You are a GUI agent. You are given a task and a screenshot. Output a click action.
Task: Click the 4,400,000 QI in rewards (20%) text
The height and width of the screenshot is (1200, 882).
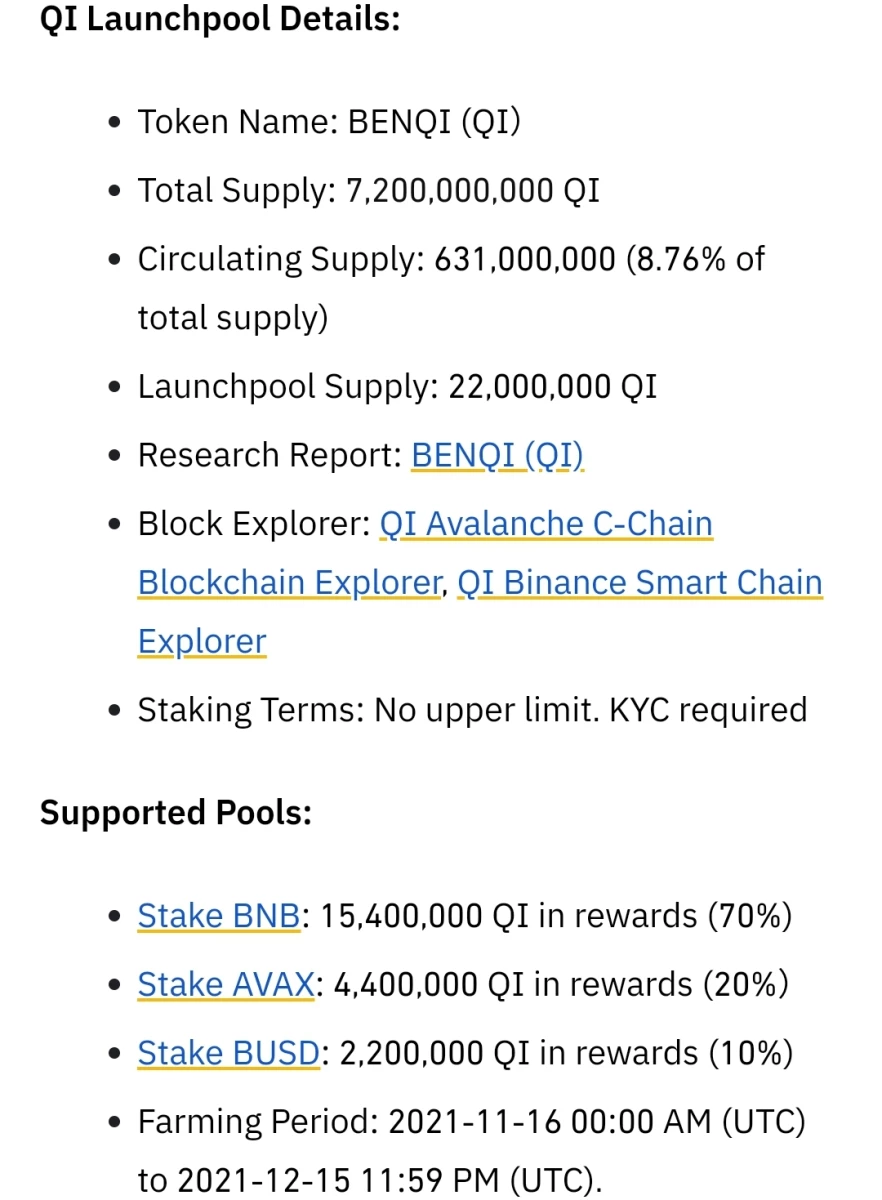(561, 985)
